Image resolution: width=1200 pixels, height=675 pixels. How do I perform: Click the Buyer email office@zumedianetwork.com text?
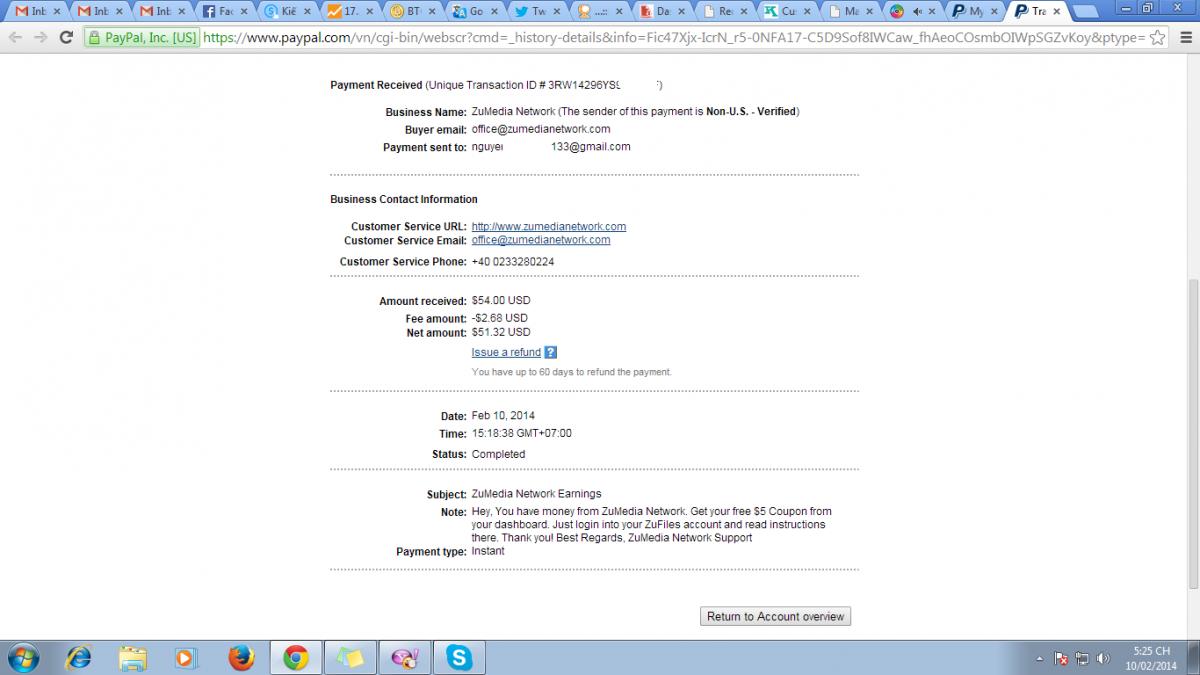[x=541, y=129]
